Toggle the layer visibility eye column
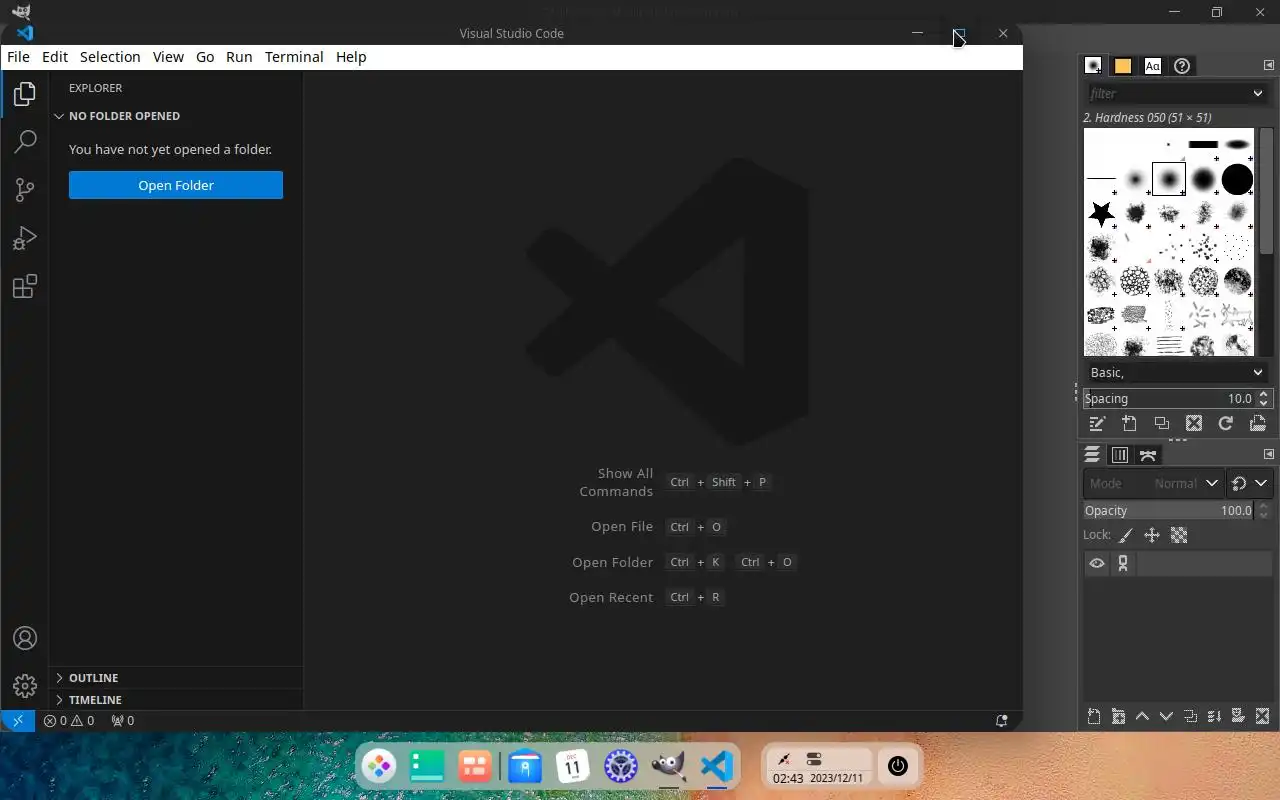Screen dimensions: 1280x800 click(x=1097, y=564)
